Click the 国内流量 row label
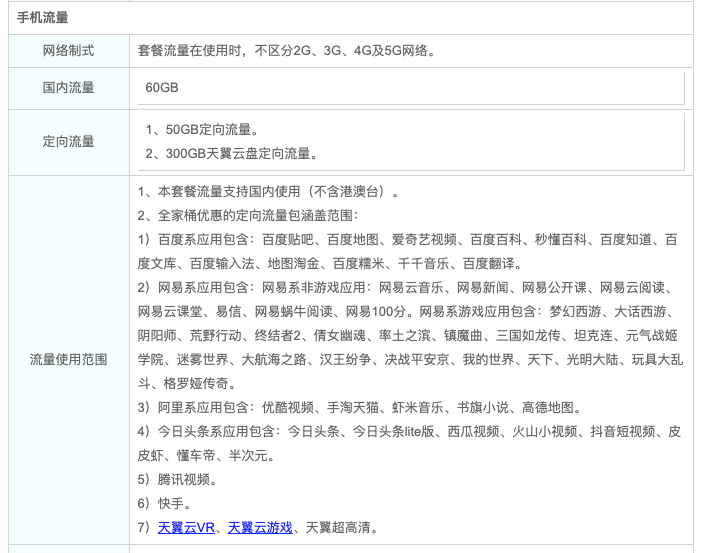Screen dimensions: 705x553 tap(69, 88)
